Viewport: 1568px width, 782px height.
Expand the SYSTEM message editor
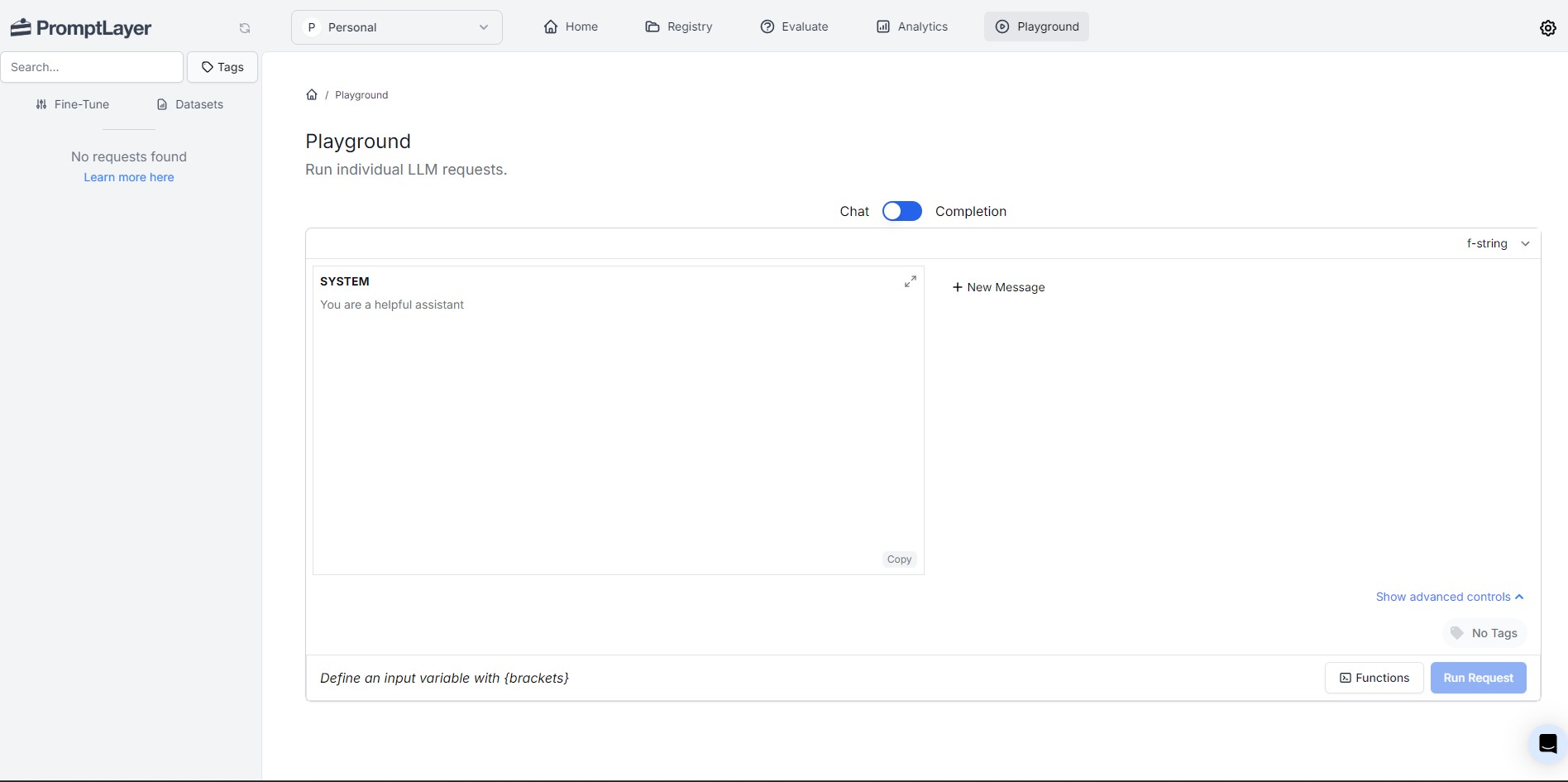pos(911,281)
